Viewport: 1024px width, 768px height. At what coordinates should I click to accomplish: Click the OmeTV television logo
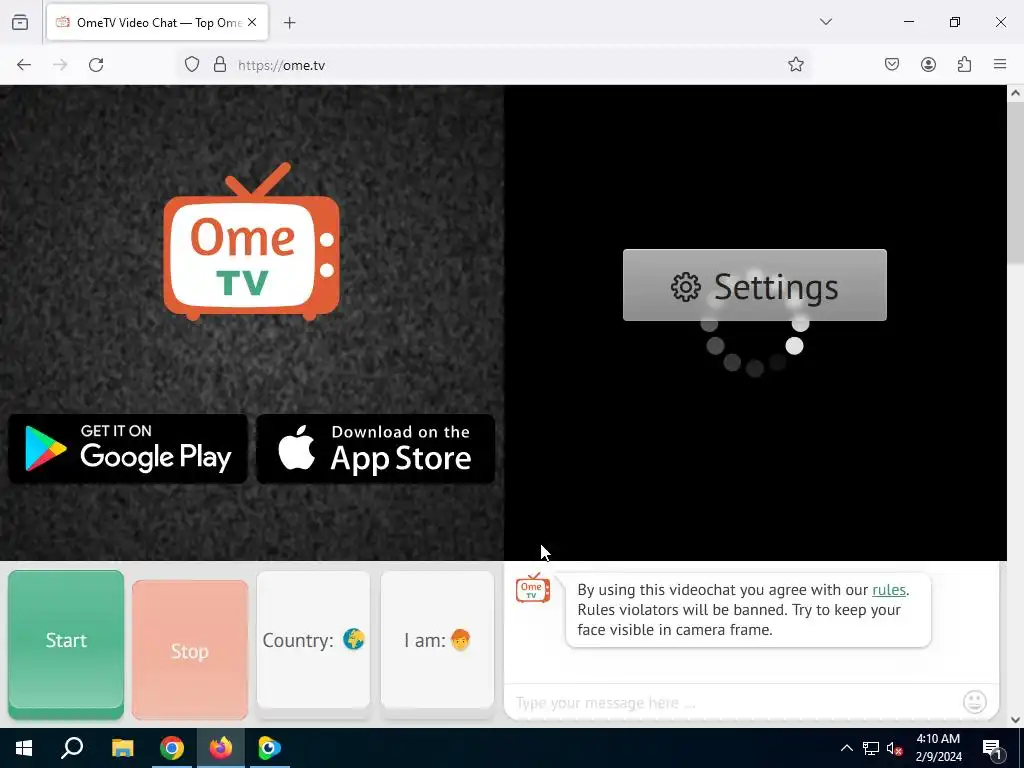point(251,242)
